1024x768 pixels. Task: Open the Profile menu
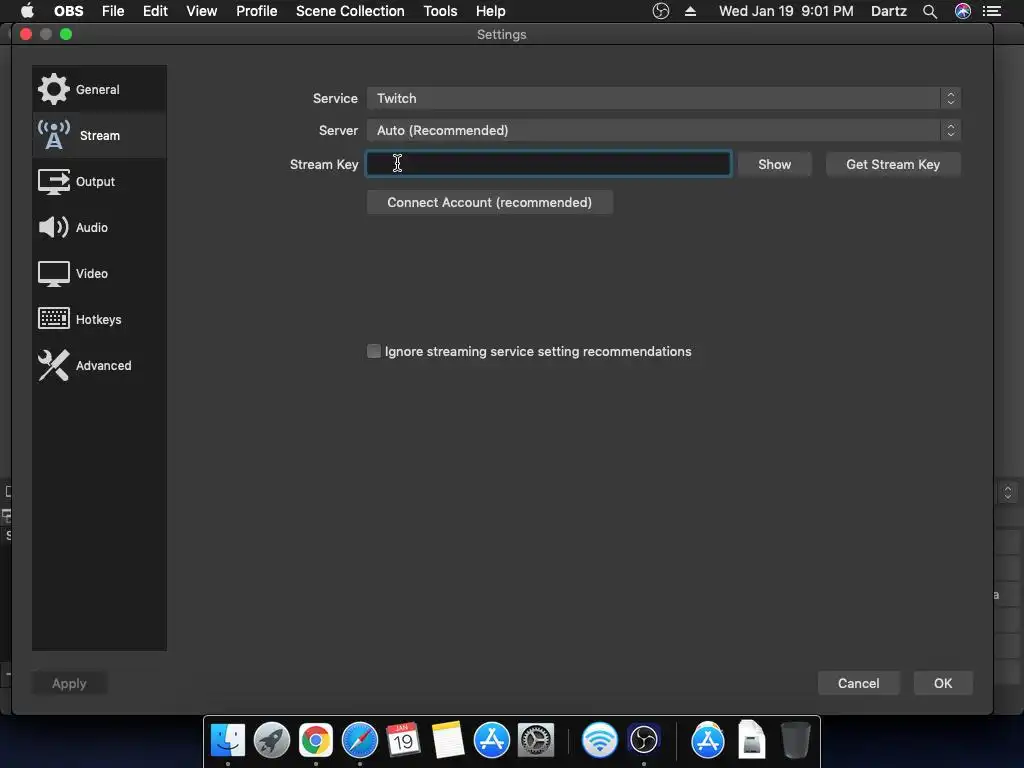257,11
